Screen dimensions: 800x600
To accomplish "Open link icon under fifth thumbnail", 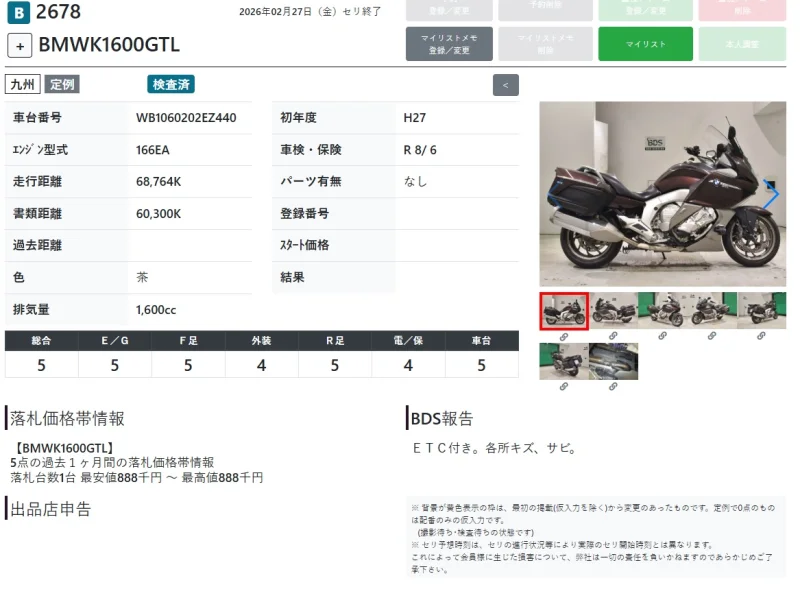I will pos(761,336).
